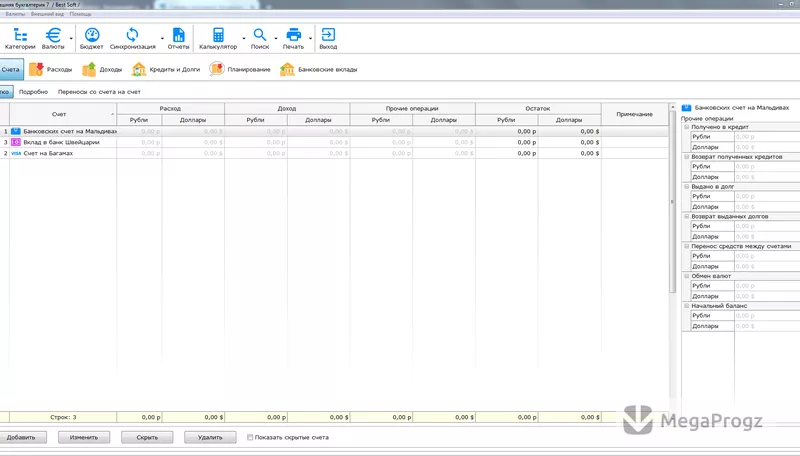Viewport: 800px width, 456px height.
Task: Open the Доходы income section
Action: point(102,69)
